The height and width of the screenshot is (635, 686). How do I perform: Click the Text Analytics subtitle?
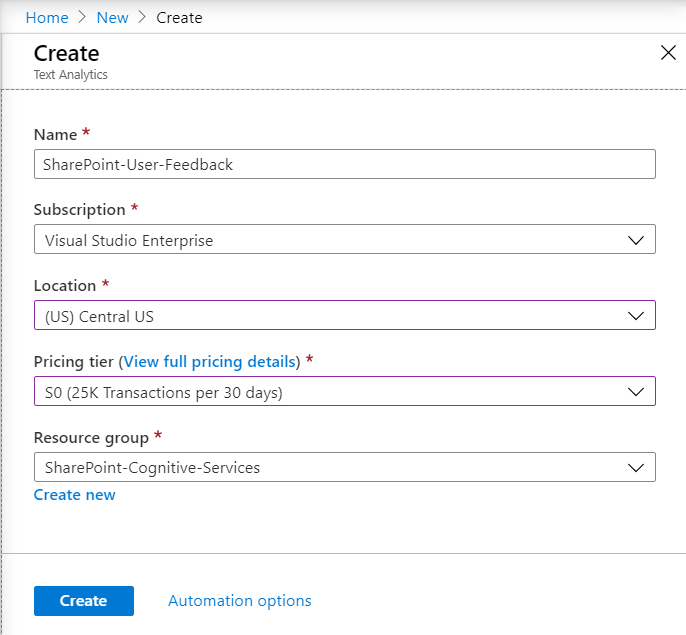71,75
